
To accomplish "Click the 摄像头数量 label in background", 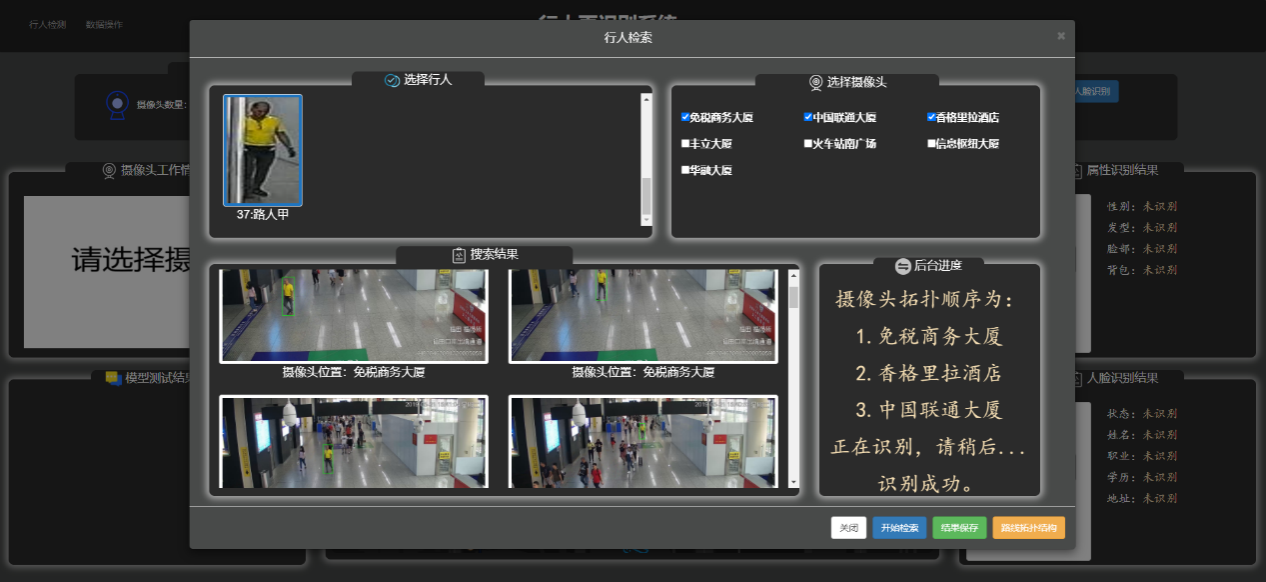I will tap(162, 104).
